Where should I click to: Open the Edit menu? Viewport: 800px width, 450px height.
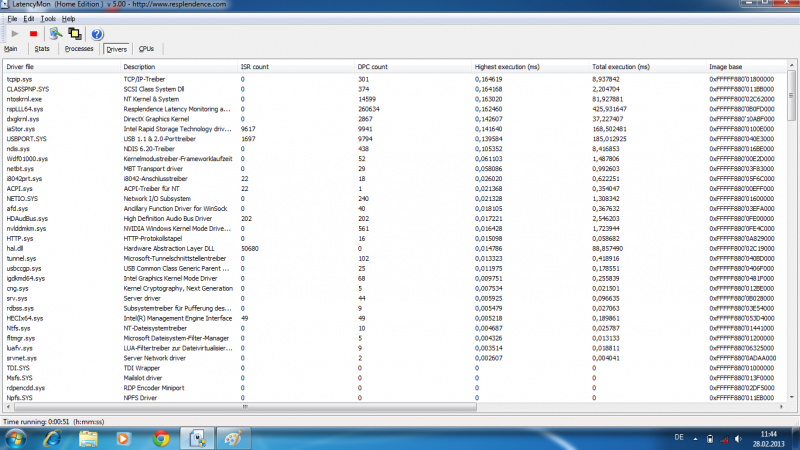pos(29,19)
